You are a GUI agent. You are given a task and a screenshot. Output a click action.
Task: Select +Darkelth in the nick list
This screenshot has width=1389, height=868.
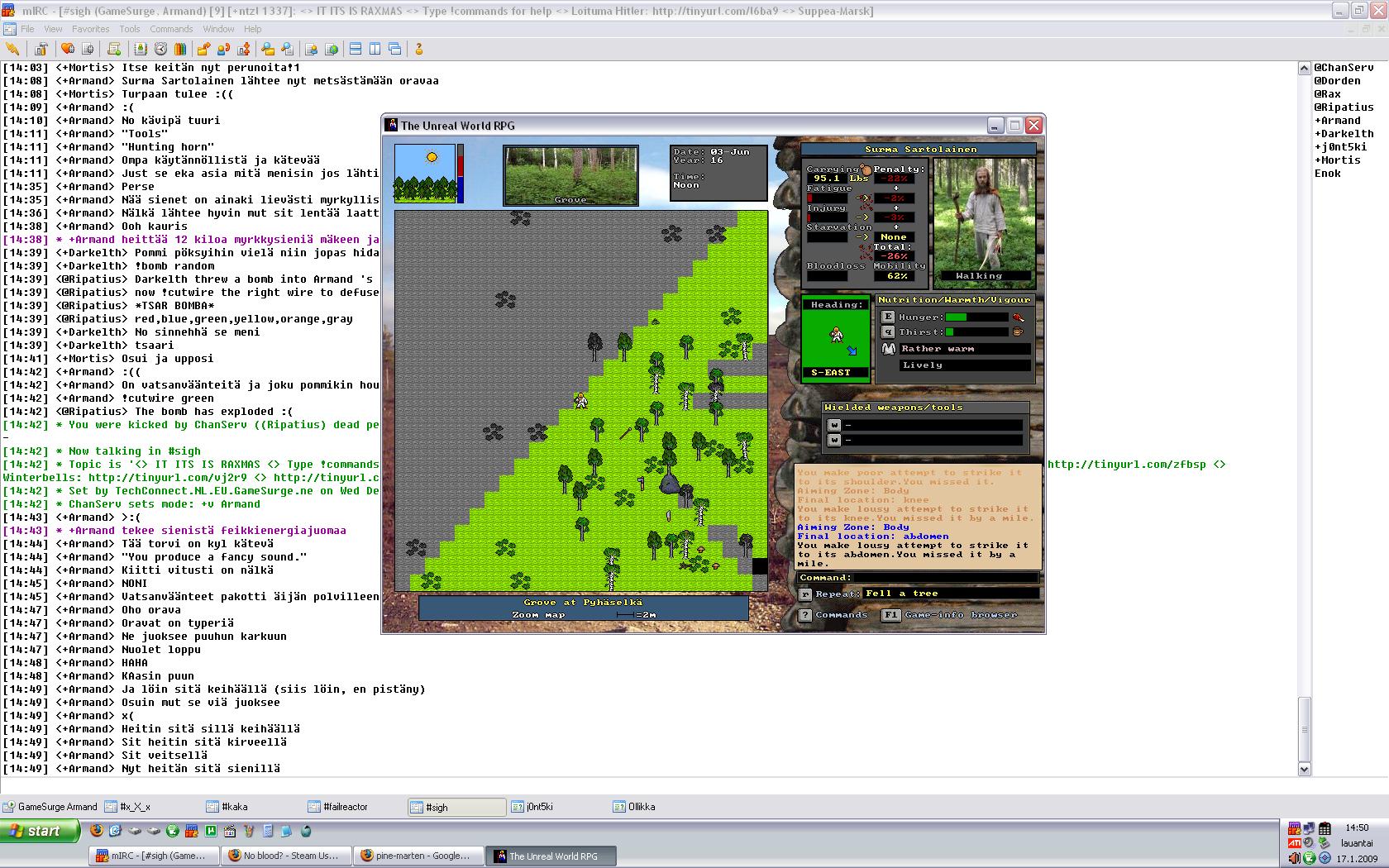[1344, 134]
